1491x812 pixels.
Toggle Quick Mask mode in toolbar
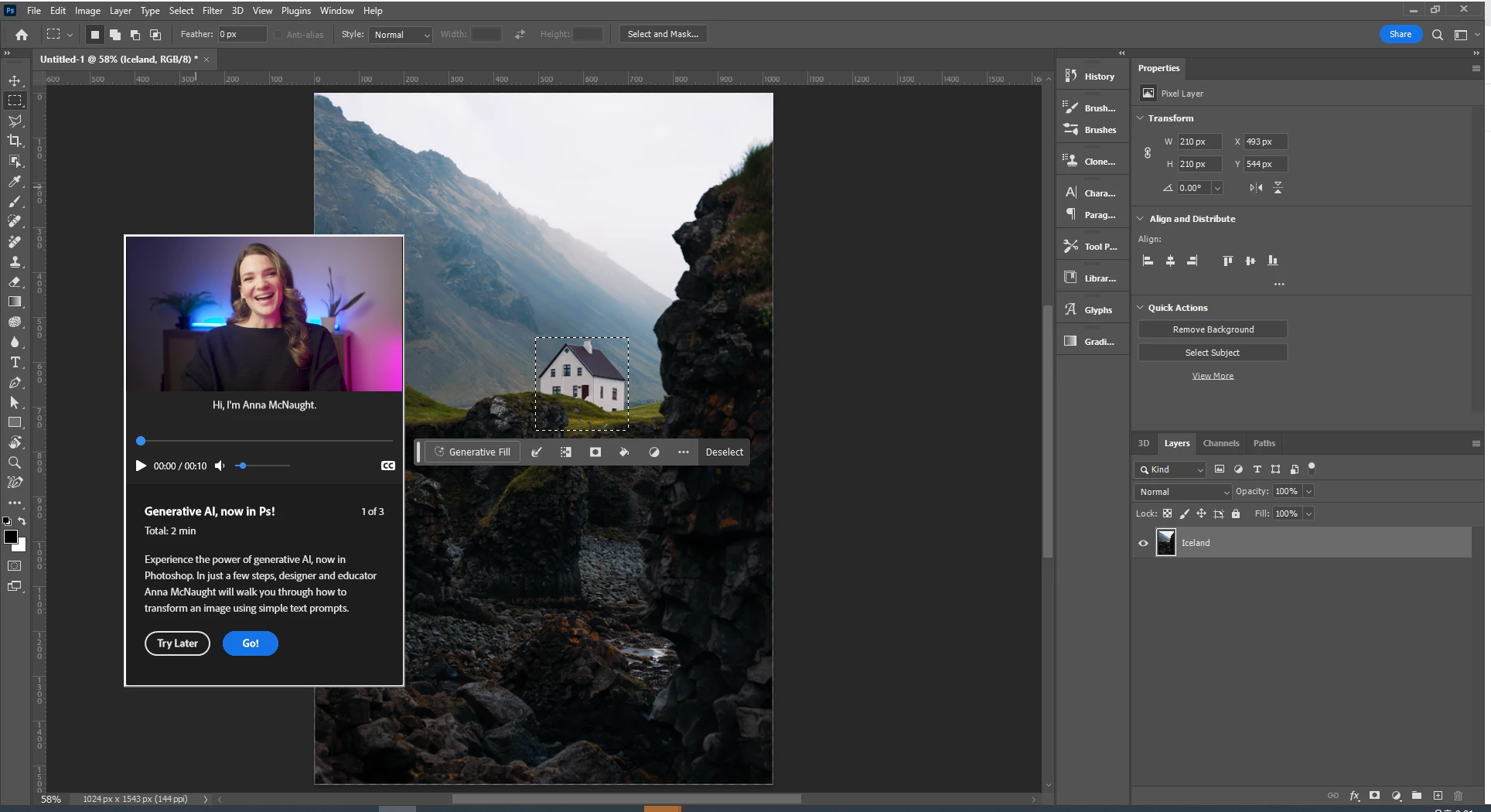[15, 566]
